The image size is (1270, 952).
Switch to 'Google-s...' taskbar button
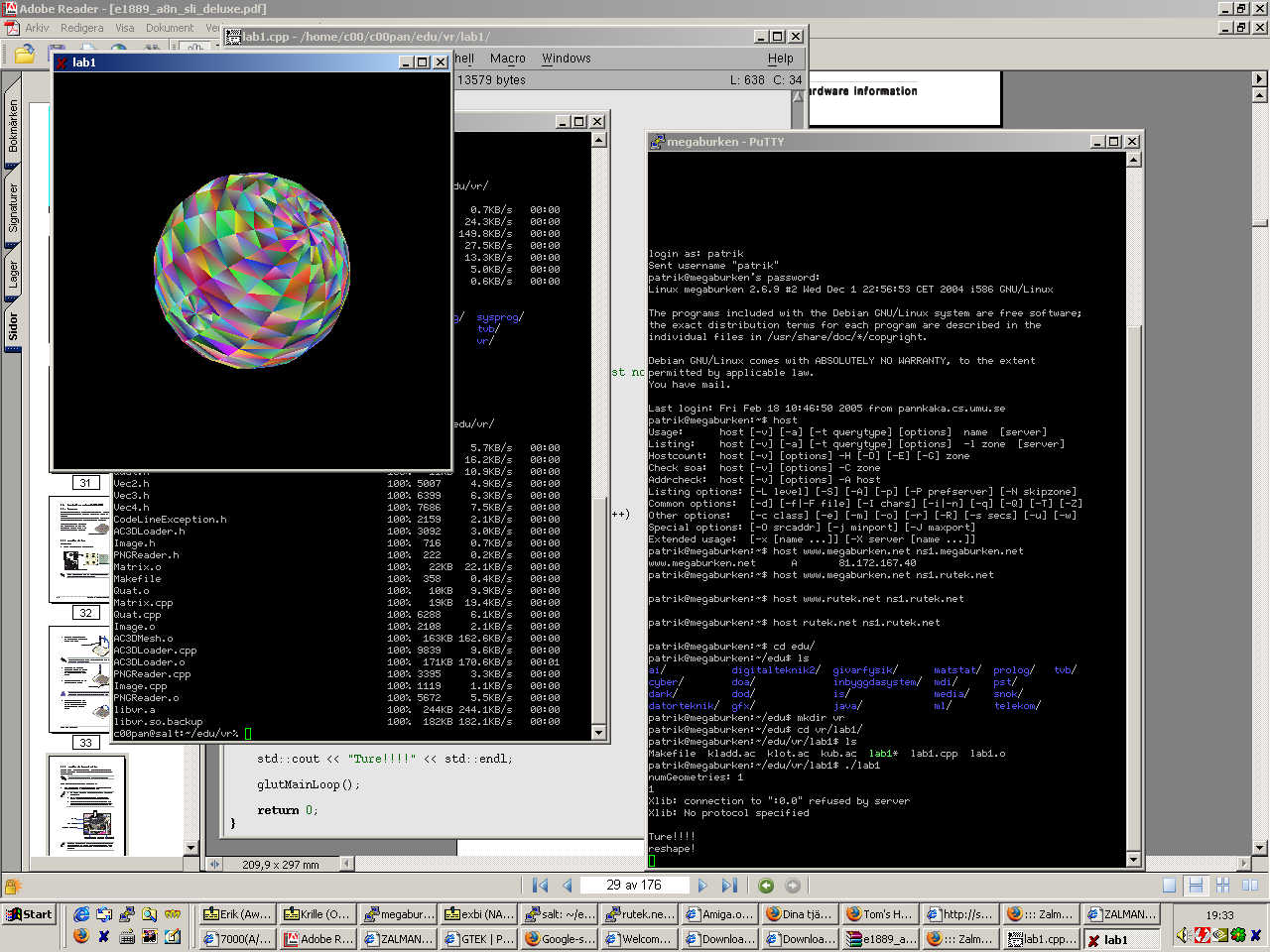pyautogui.click(x=559, y=938)
